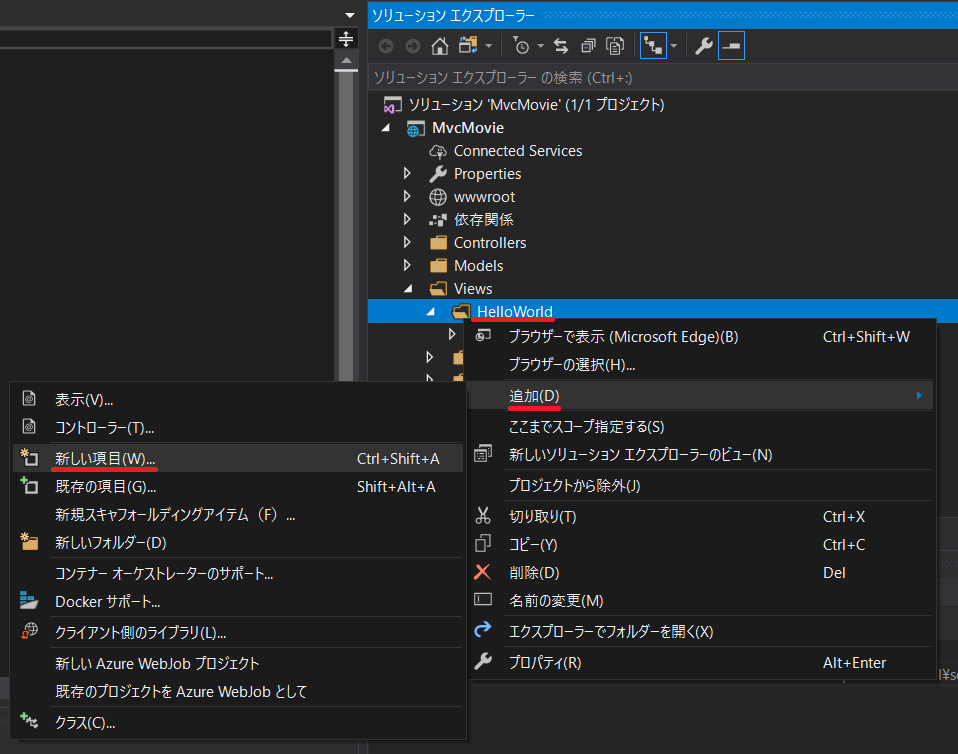
Task: Click the Show All Files icon
Action: pos(615,46)
